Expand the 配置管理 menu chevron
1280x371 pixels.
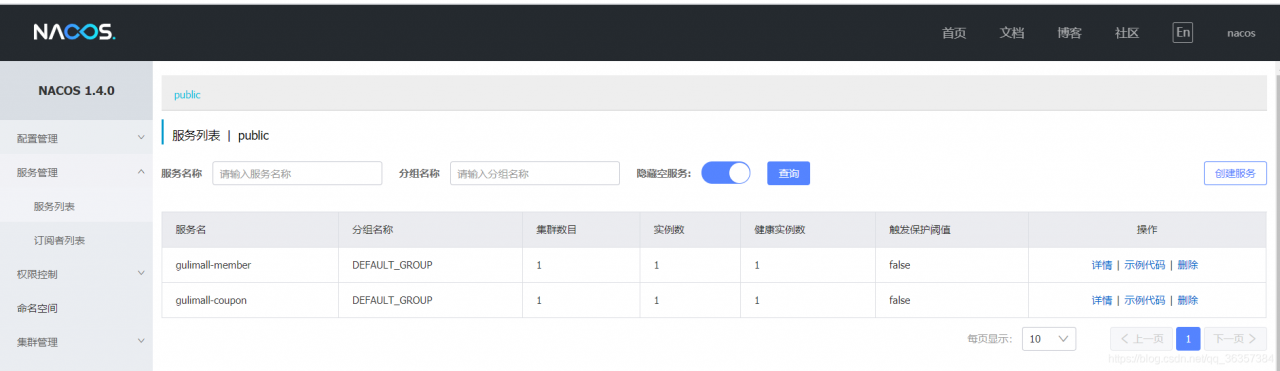tap(141, 138)
